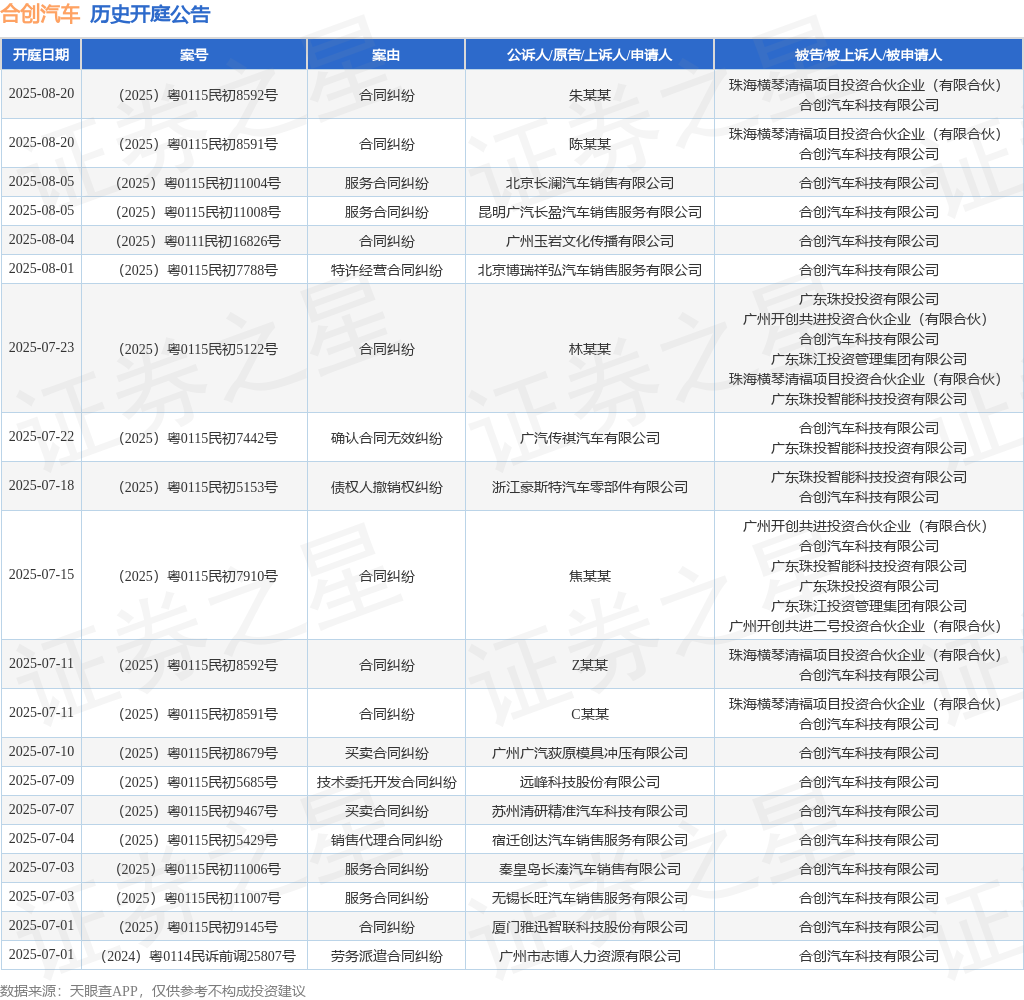Click the 合创汽车 title text
The height and width of the screenshot is (1000, 1024).
coord(40,14)
